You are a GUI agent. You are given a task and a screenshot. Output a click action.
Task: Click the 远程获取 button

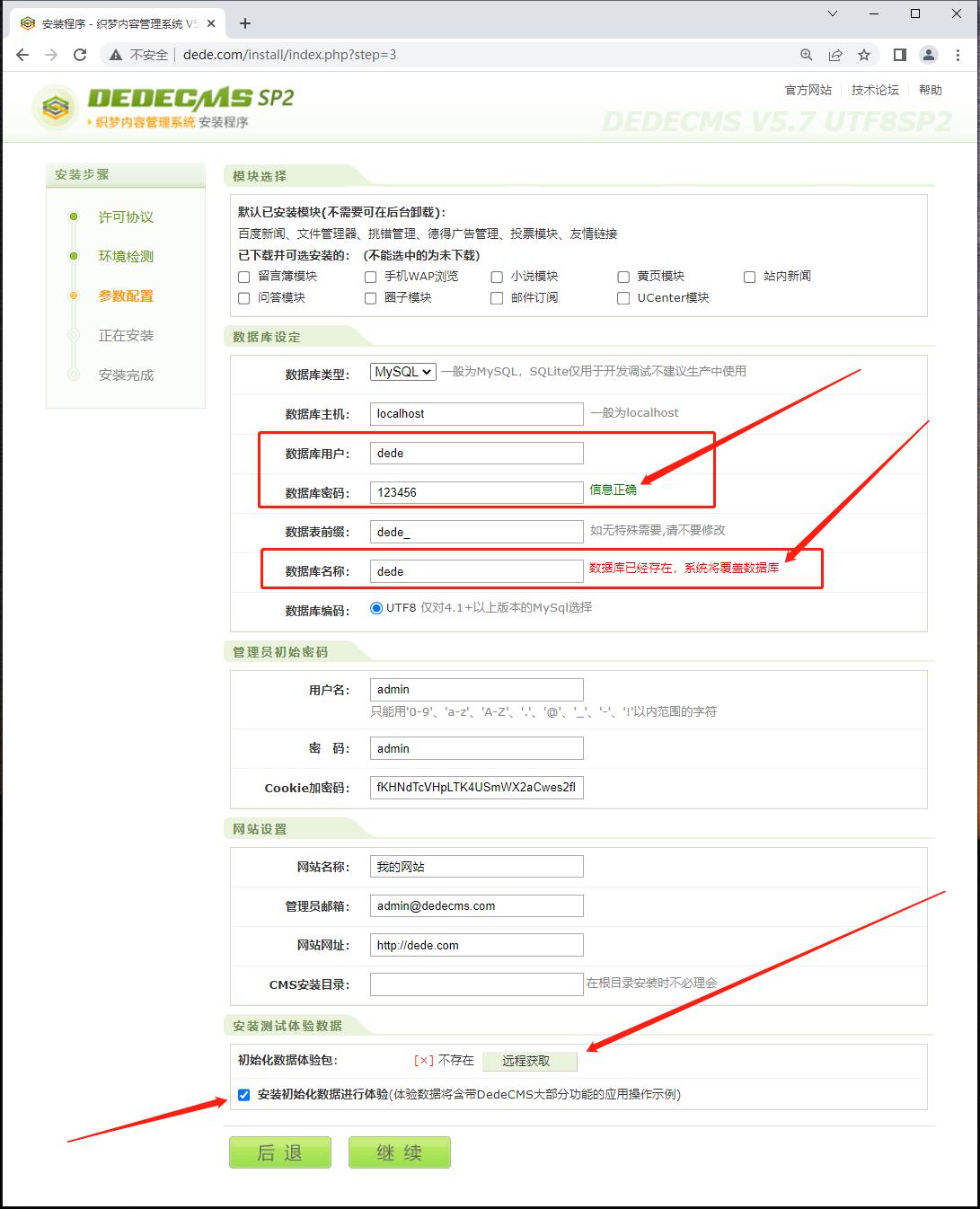[530, 1061]
